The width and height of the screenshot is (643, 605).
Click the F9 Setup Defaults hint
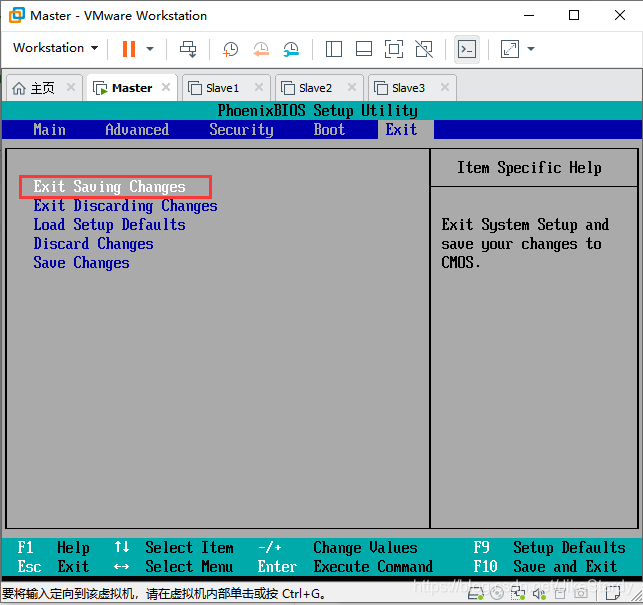pyautogui.click(x=550, y=548)
